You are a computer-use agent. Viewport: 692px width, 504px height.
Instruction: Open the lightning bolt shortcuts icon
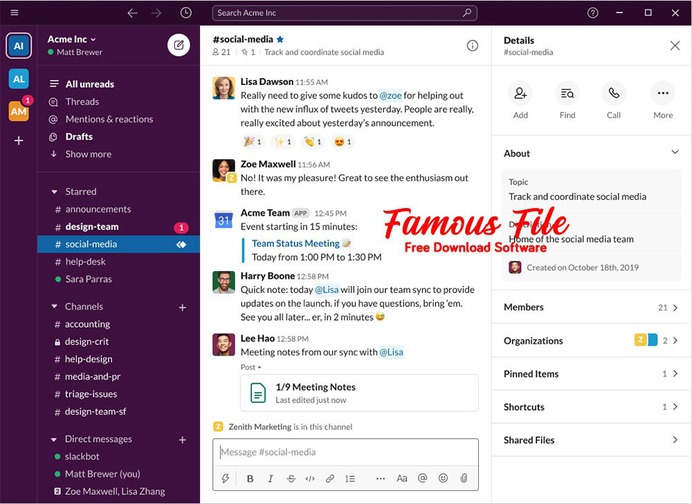pos(226,478)
